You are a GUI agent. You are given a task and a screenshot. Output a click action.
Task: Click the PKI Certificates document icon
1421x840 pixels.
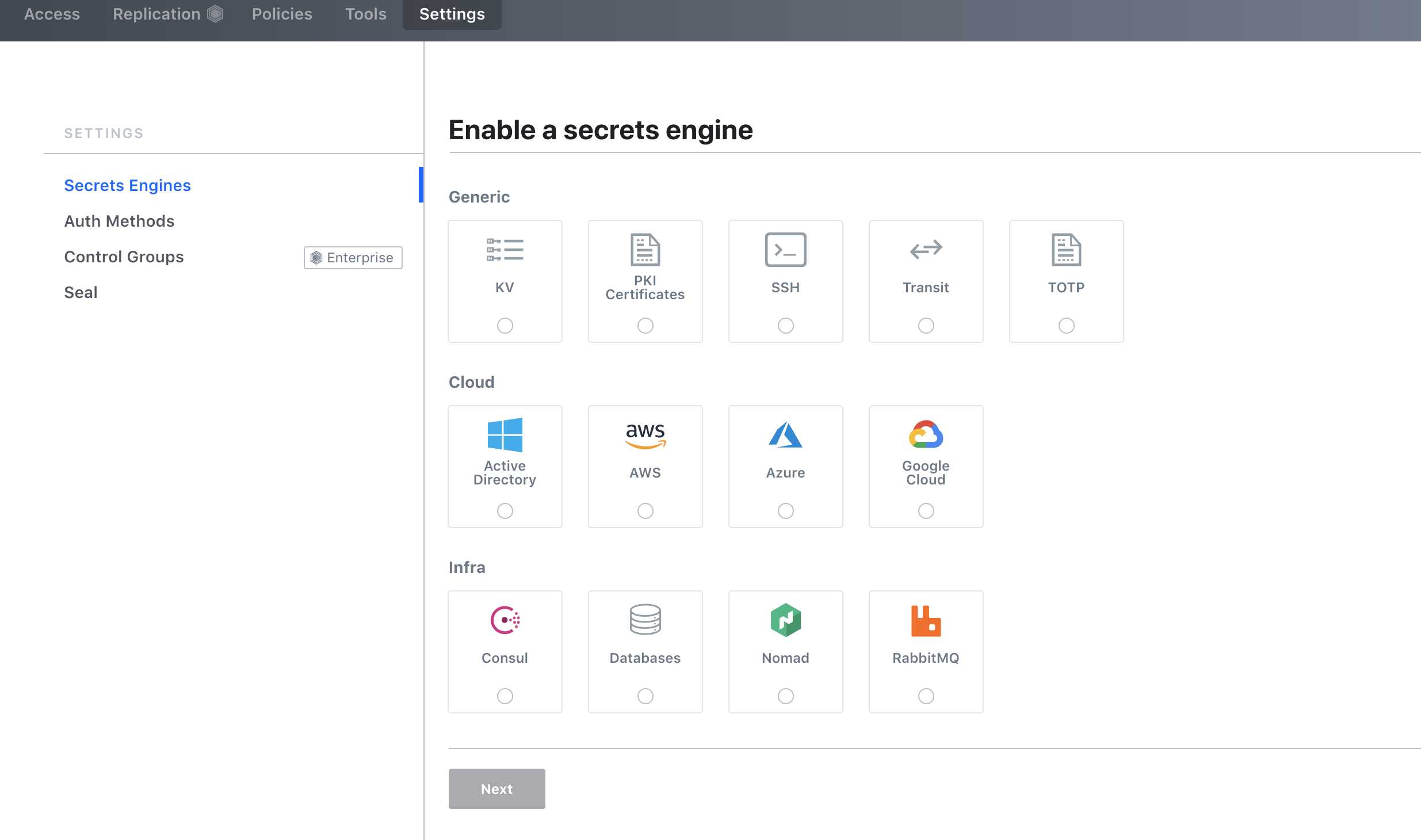coord(645,250)
